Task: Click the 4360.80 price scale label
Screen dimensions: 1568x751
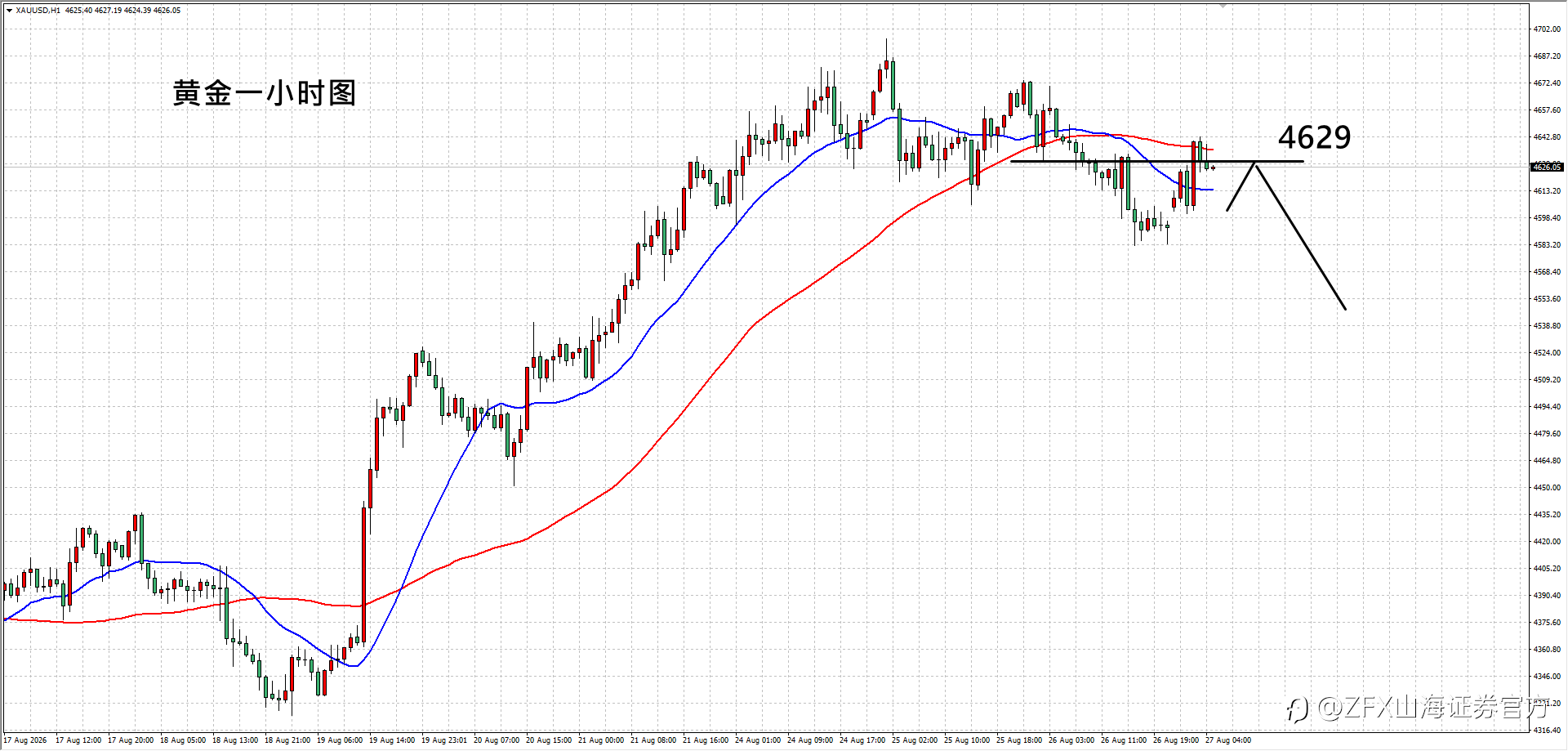Action: point(1547,650)
